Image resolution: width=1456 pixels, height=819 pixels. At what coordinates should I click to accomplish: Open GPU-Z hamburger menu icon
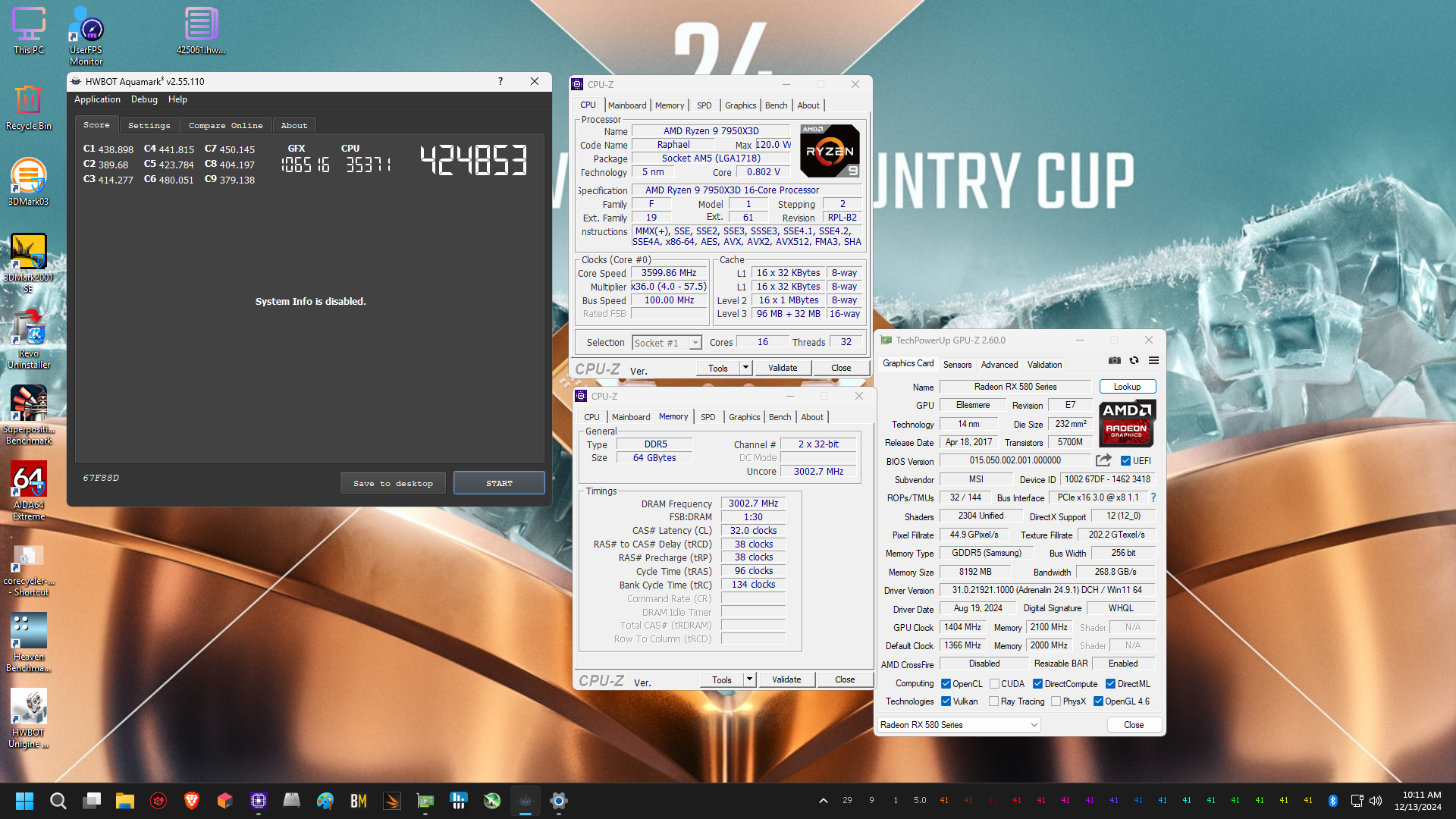click(x=1153, y=361)
